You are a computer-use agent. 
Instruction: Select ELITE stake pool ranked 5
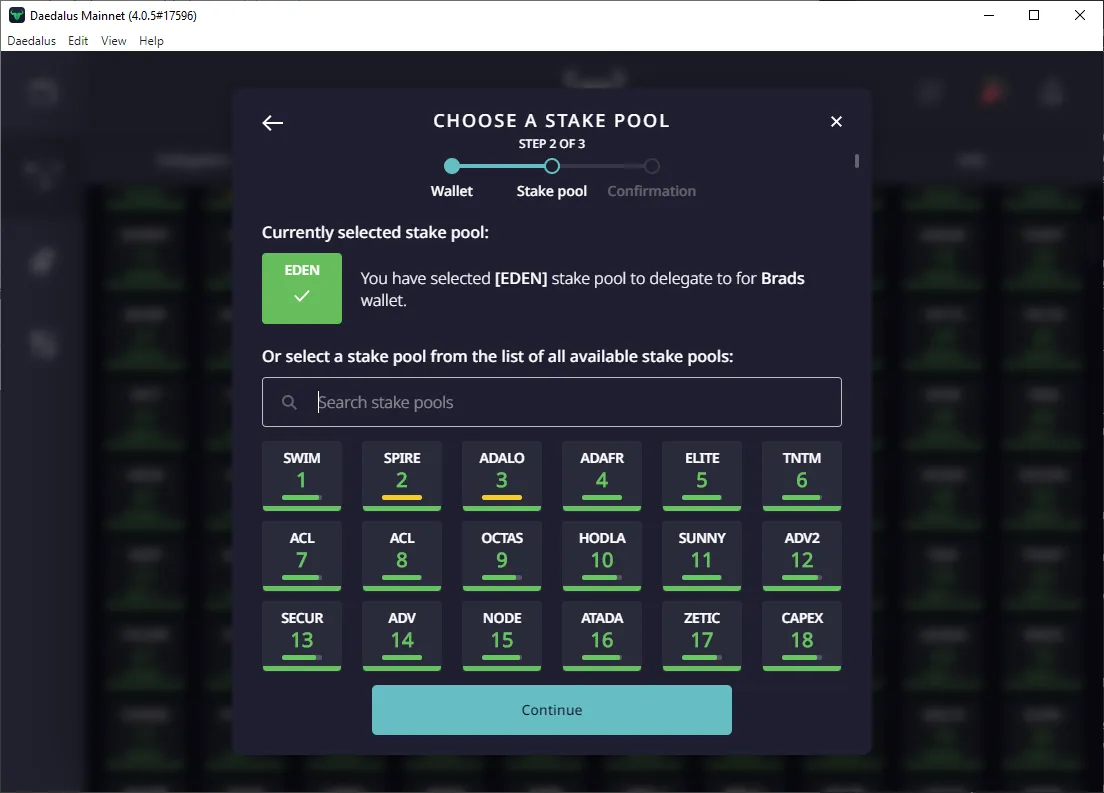coord(702,476)
